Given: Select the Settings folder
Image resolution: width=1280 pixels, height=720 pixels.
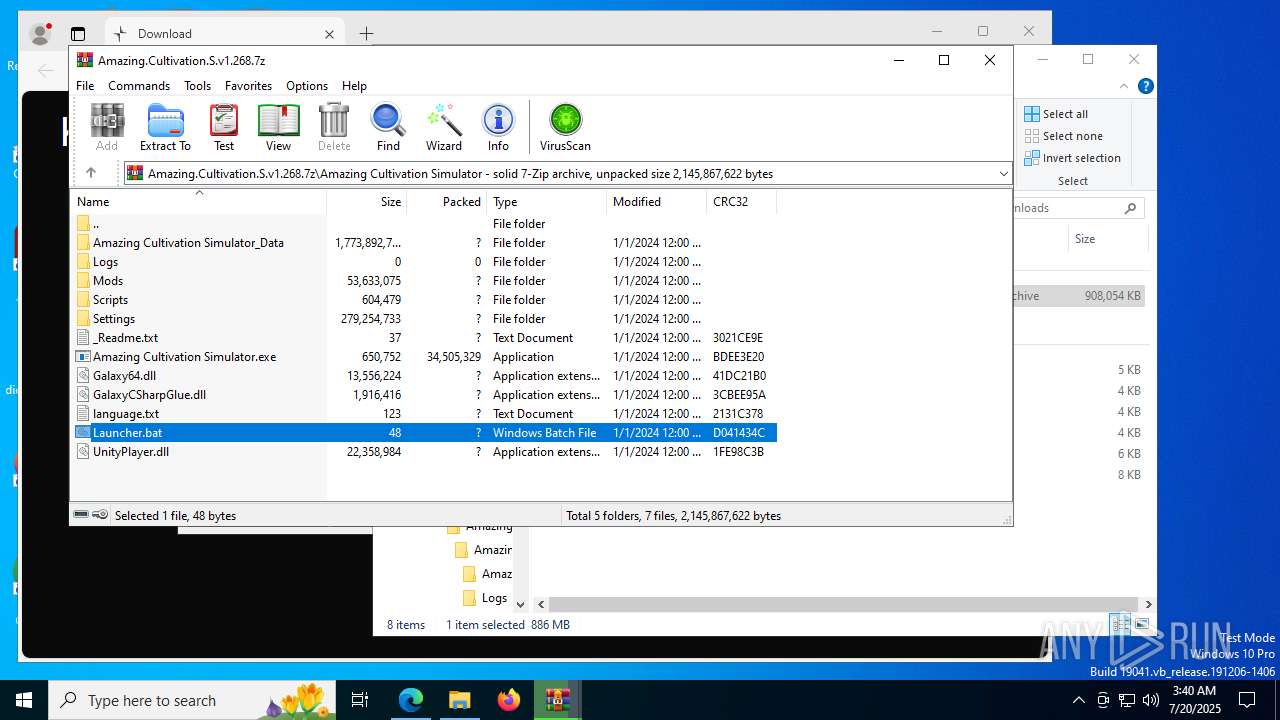Looking at the screenshot, I should (425, 319).
